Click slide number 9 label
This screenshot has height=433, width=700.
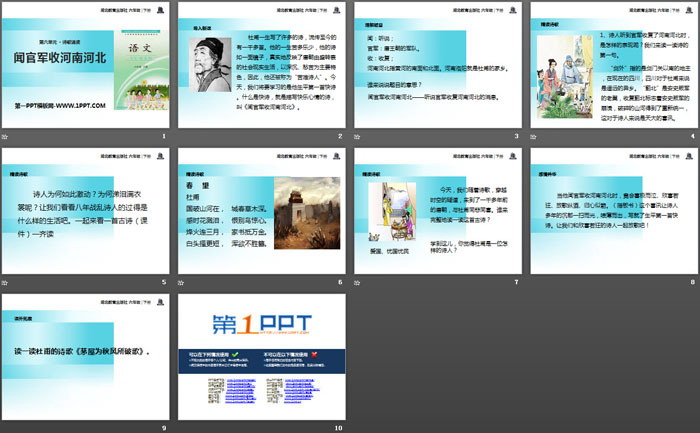pos(164,428)
